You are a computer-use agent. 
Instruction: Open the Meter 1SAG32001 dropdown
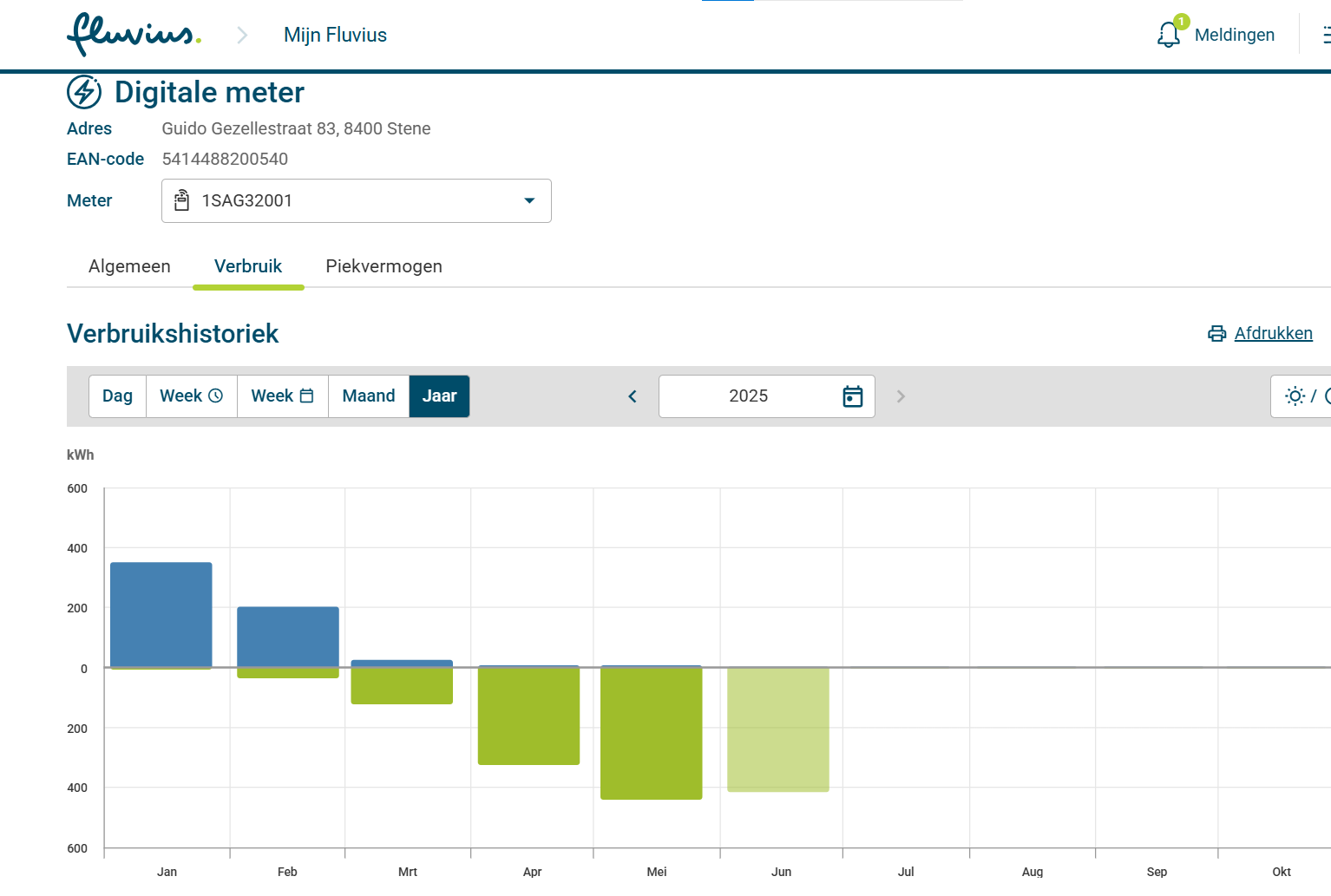(356, 201)
